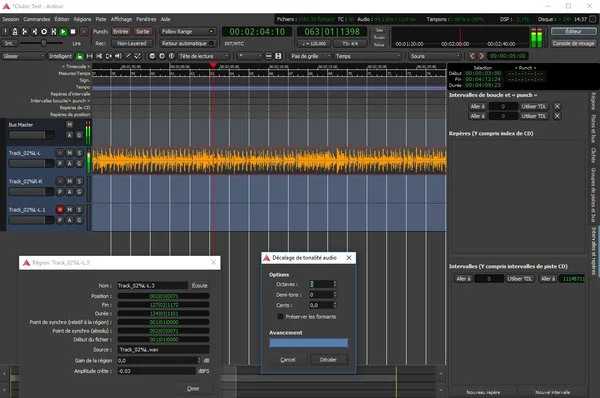Click play range selection icon

click(54, 31)
